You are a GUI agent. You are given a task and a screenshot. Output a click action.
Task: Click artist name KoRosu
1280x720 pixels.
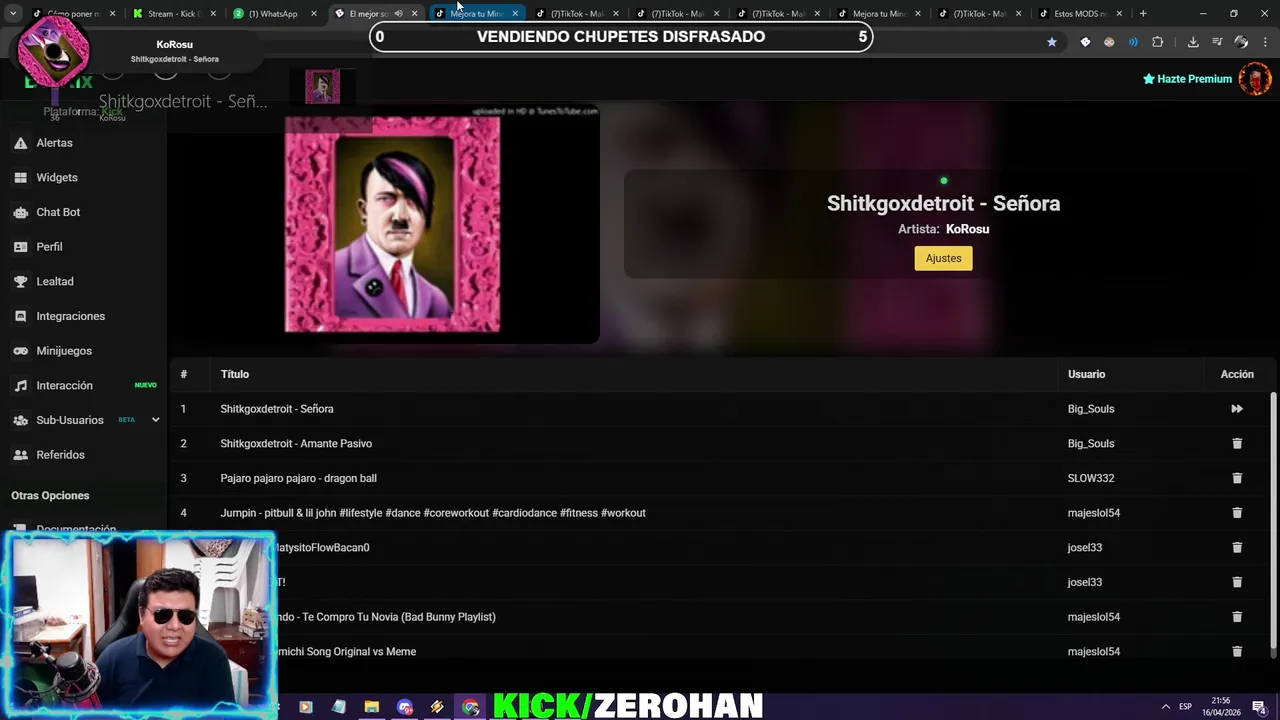tap(967, 229)
